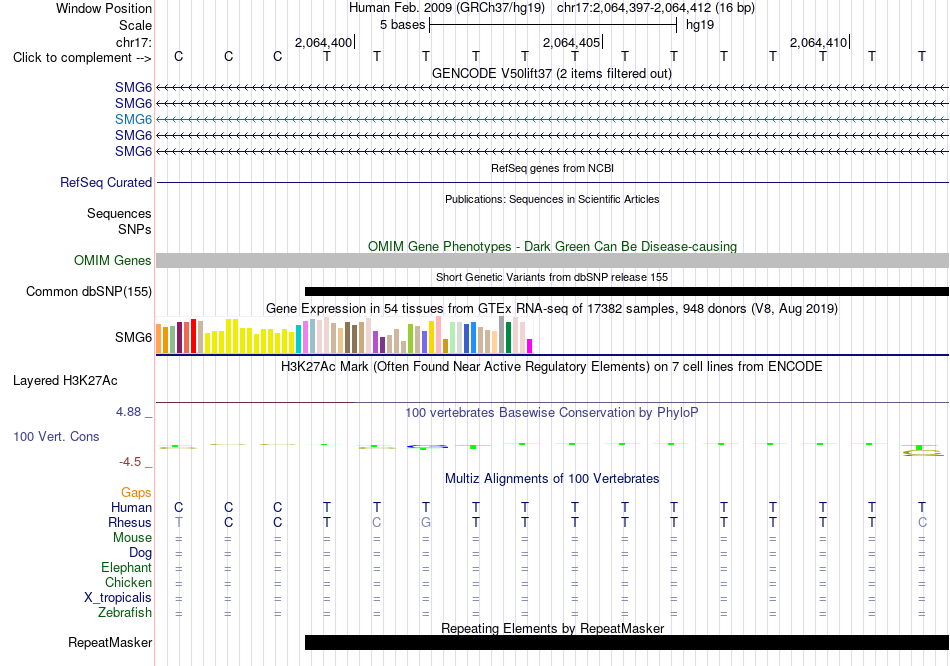Click the bright red GTEx expression bar
Image resolution: width=950 pixels, height=666 pixels.
click(x=193, y=336)
